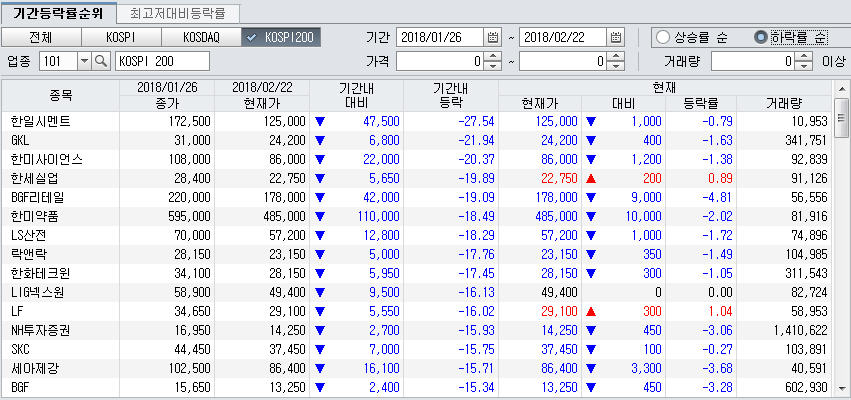
Task: Sort by 기간내 대비 column header
Action: [x=356, y=96]
